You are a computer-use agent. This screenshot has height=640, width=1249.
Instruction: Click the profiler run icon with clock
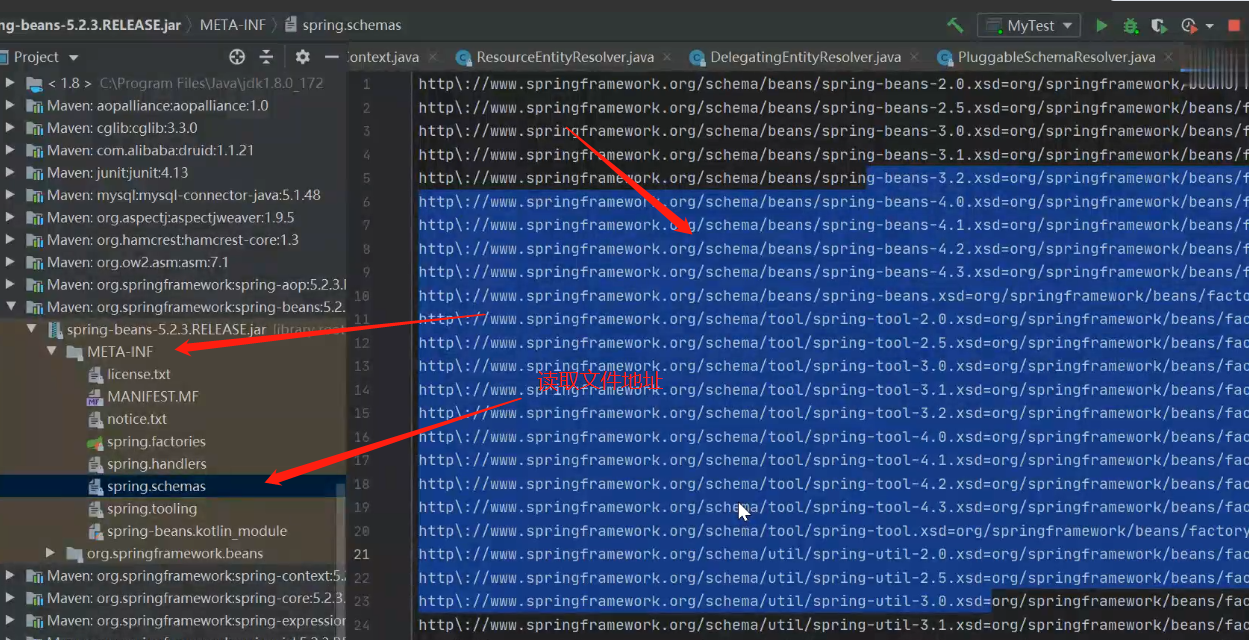coord(1189,25)
